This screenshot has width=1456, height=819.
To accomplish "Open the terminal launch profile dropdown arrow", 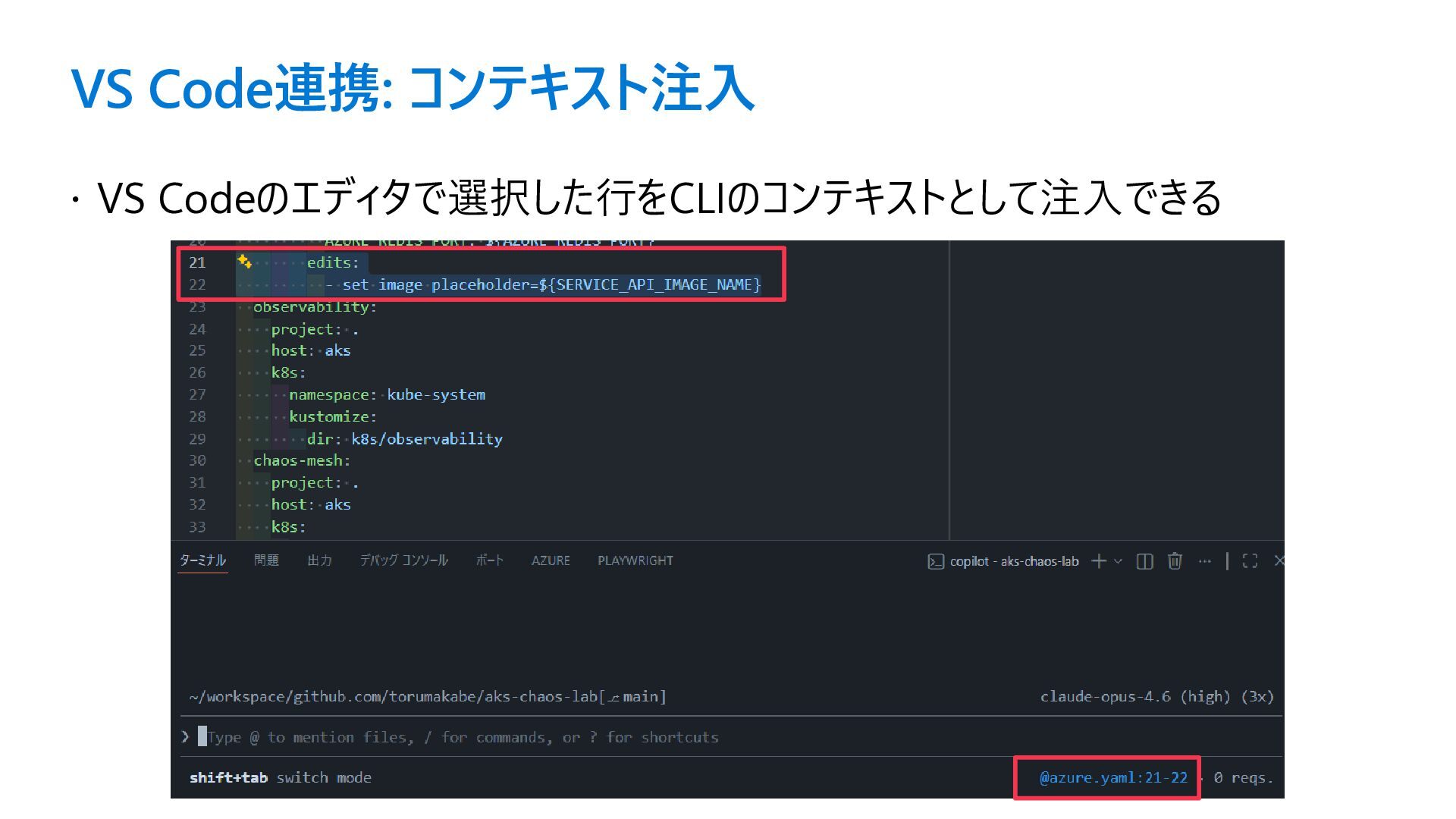I will click(1118, 561).
